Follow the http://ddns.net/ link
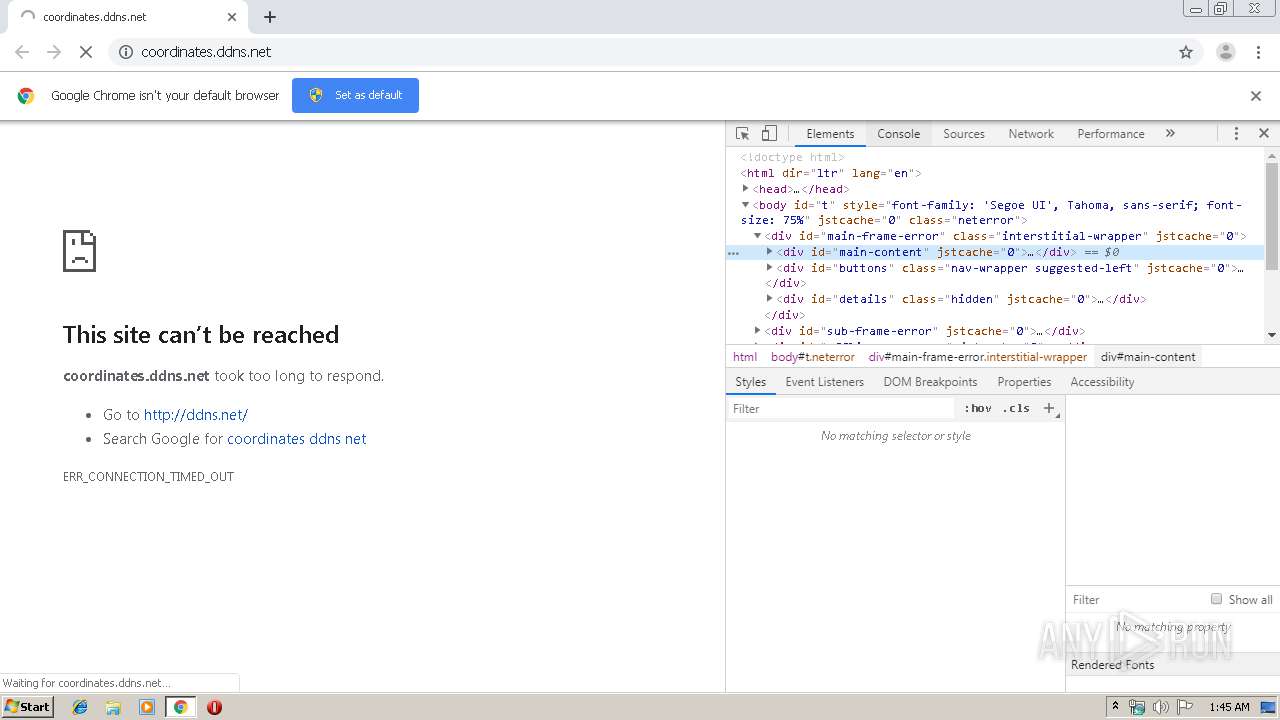Screen dimensions: 1280x720 [x=196, y=414]
